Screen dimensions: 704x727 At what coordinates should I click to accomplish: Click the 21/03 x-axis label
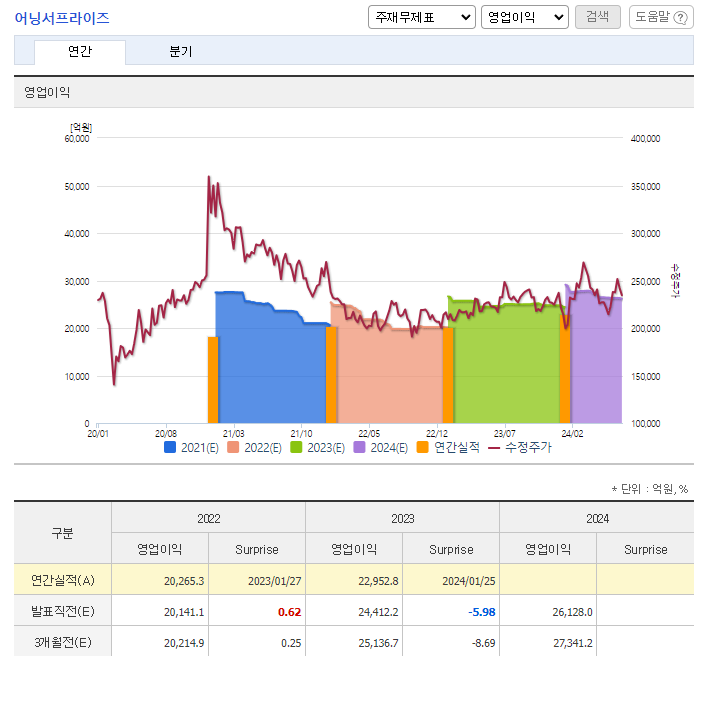tap(233, 434)
